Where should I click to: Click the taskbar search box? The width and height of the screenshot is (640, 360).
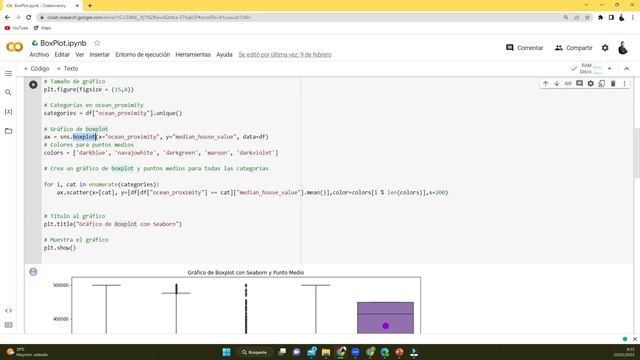254,352
